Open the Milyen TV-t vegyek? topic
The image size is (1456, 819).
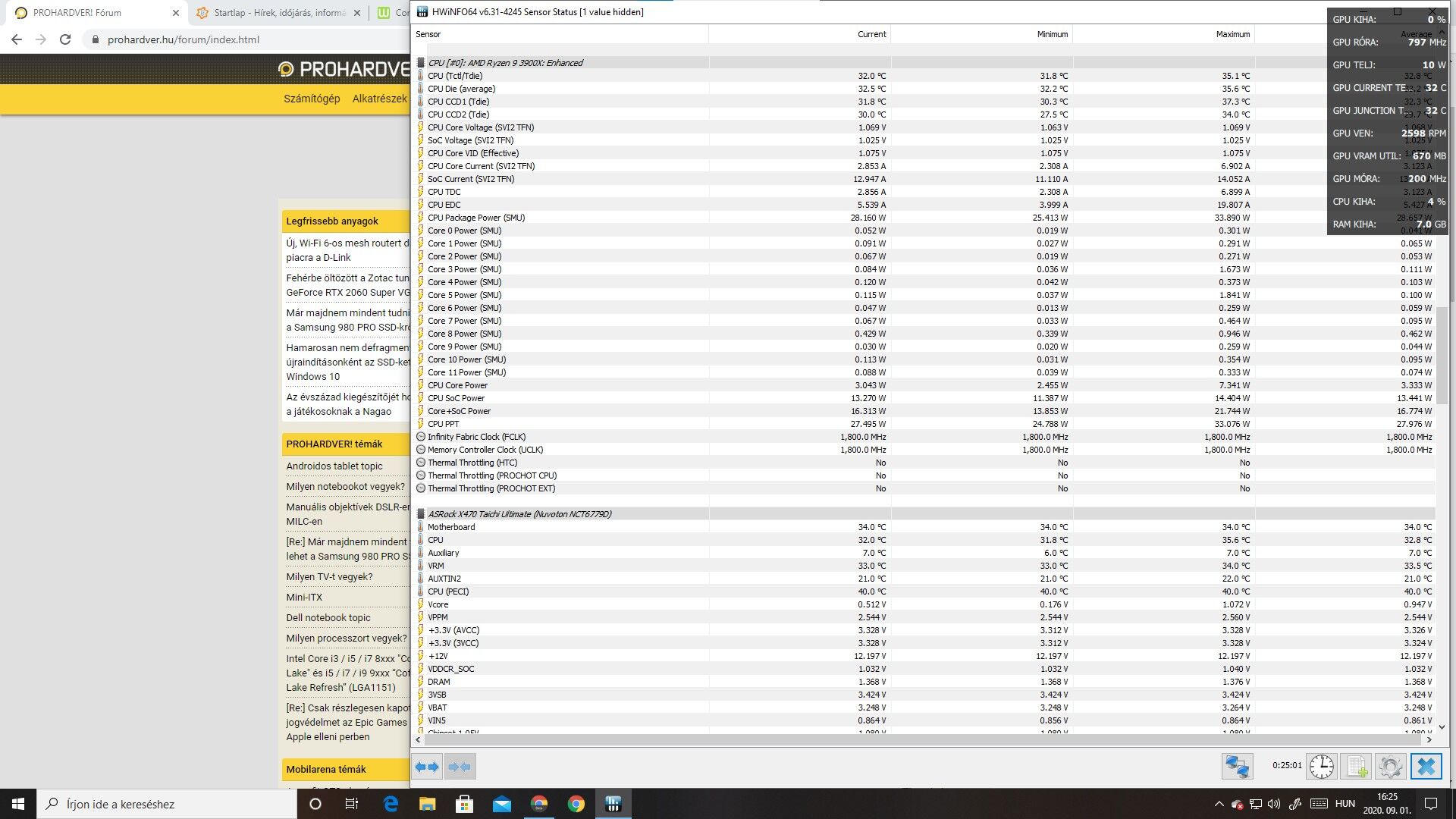coord(329,576)
